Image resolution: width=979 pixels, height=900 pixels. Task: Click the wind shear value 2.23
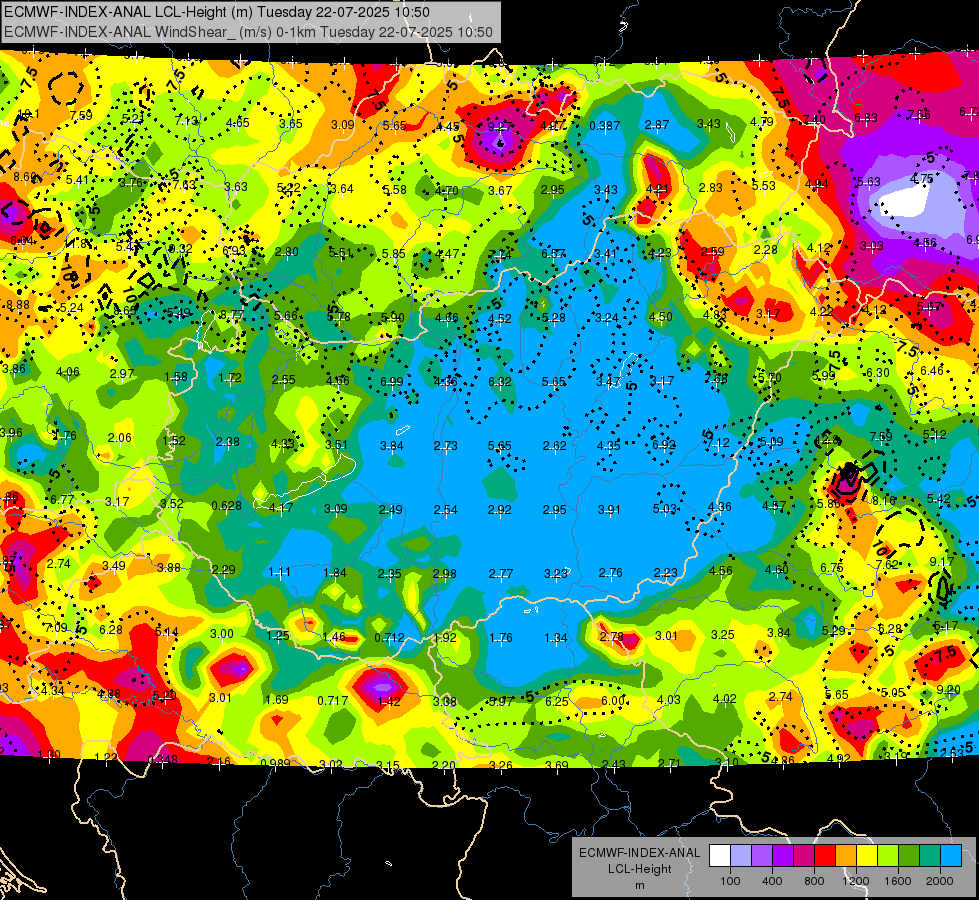pos(666,573)
